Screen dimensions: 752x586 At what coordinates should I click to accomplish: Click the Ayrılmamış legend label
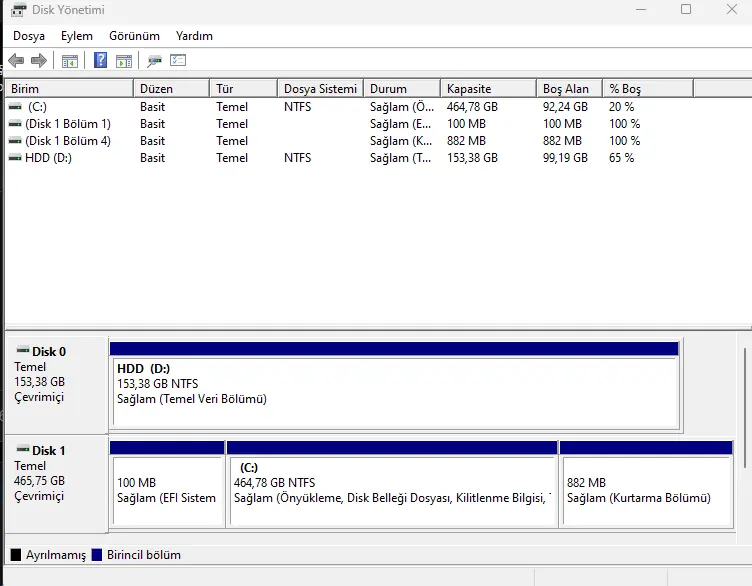(x=56, y=555)
